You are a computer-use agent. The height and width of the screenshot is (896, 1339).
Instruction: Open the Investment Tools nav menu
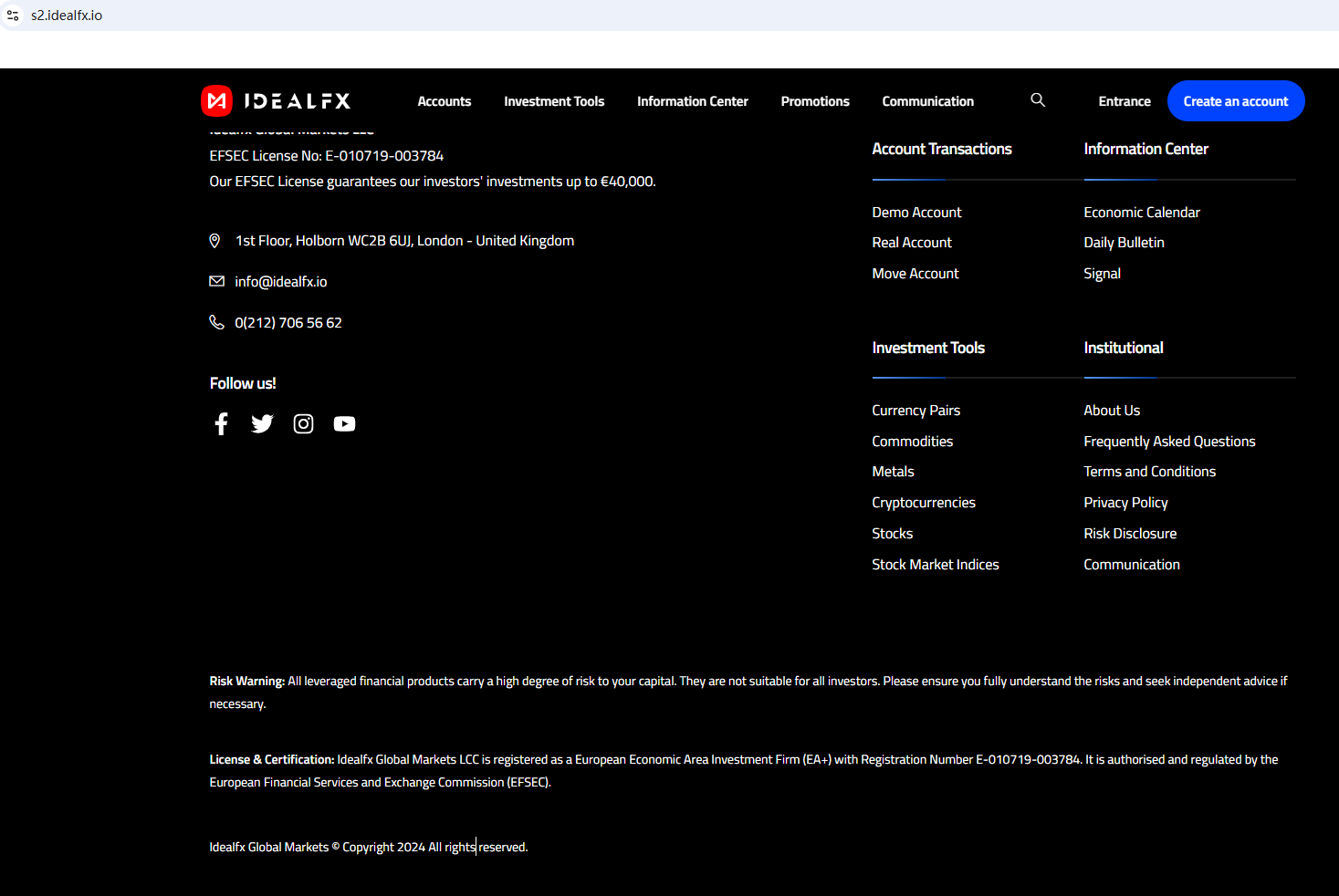click(554, 101)
